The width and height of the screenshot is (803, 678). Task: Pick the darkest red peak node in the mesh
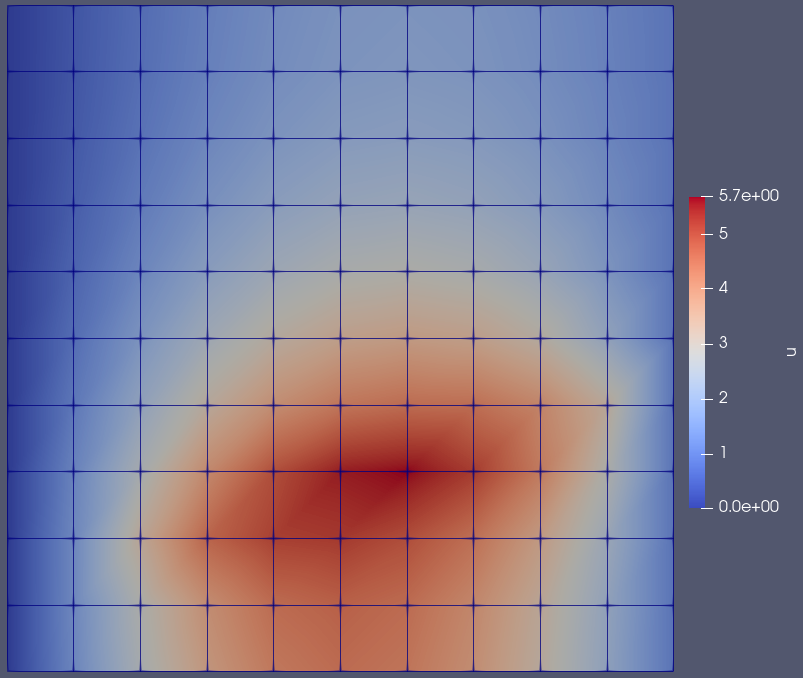tap(407, 471)
